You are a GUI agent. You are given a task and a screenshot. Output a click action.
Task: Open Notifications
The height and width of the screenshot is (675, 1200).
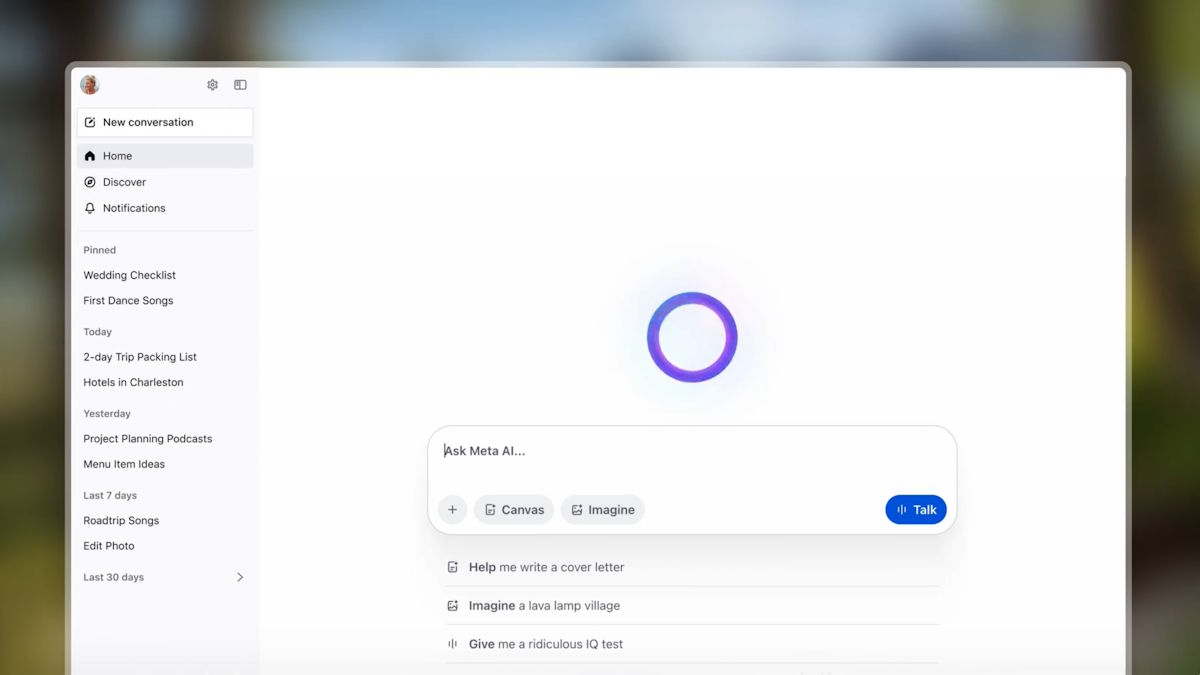(165, 208)
